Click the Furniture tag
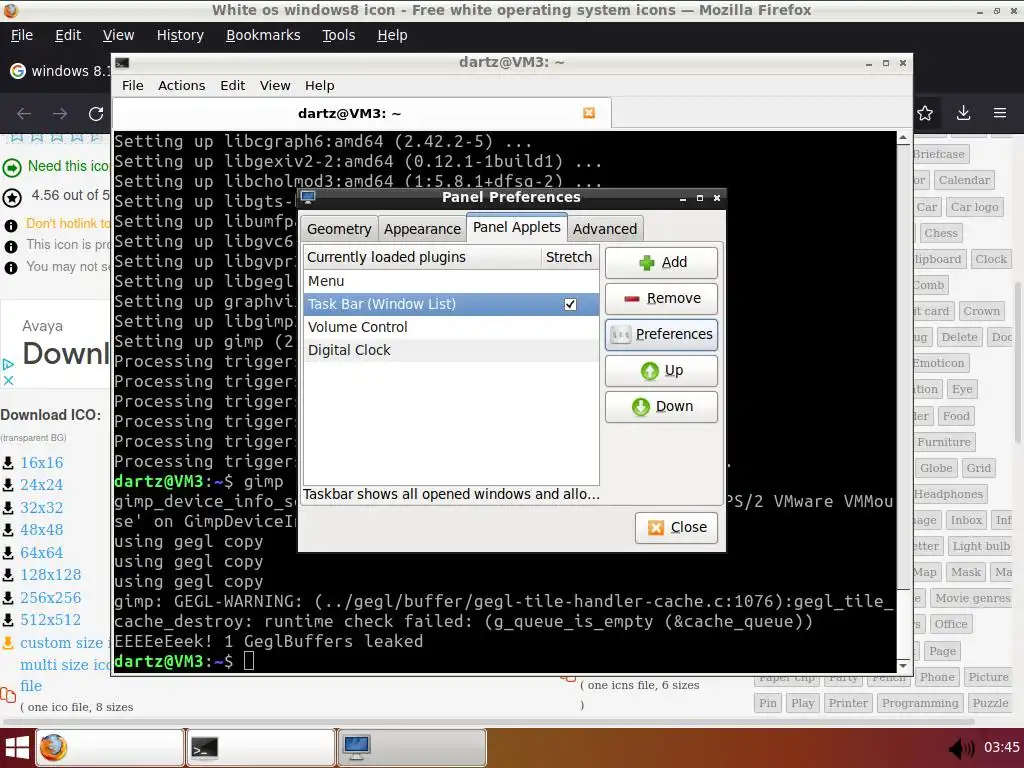 coord(944,442)
